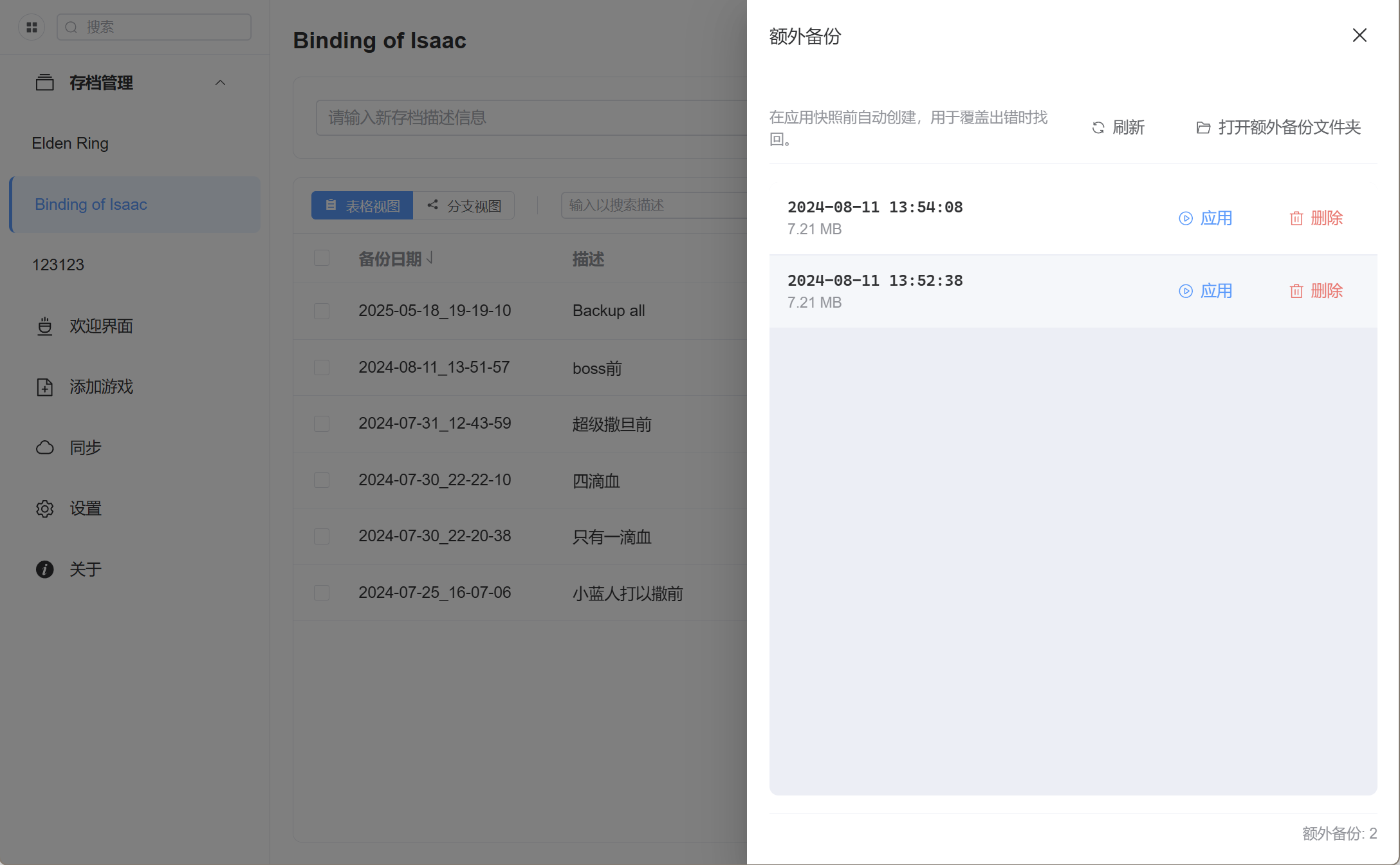Click the grid menu icon beside search
The height and width of the screenshot is (865, 1400).
pos(32,27)
